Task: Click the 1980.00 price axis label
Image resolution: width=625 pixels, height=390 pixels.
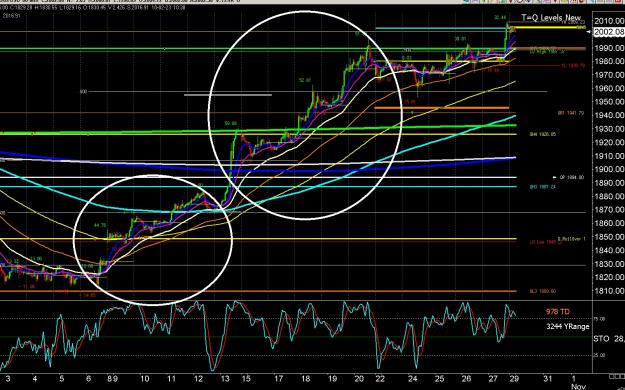Action: [609, 61]
